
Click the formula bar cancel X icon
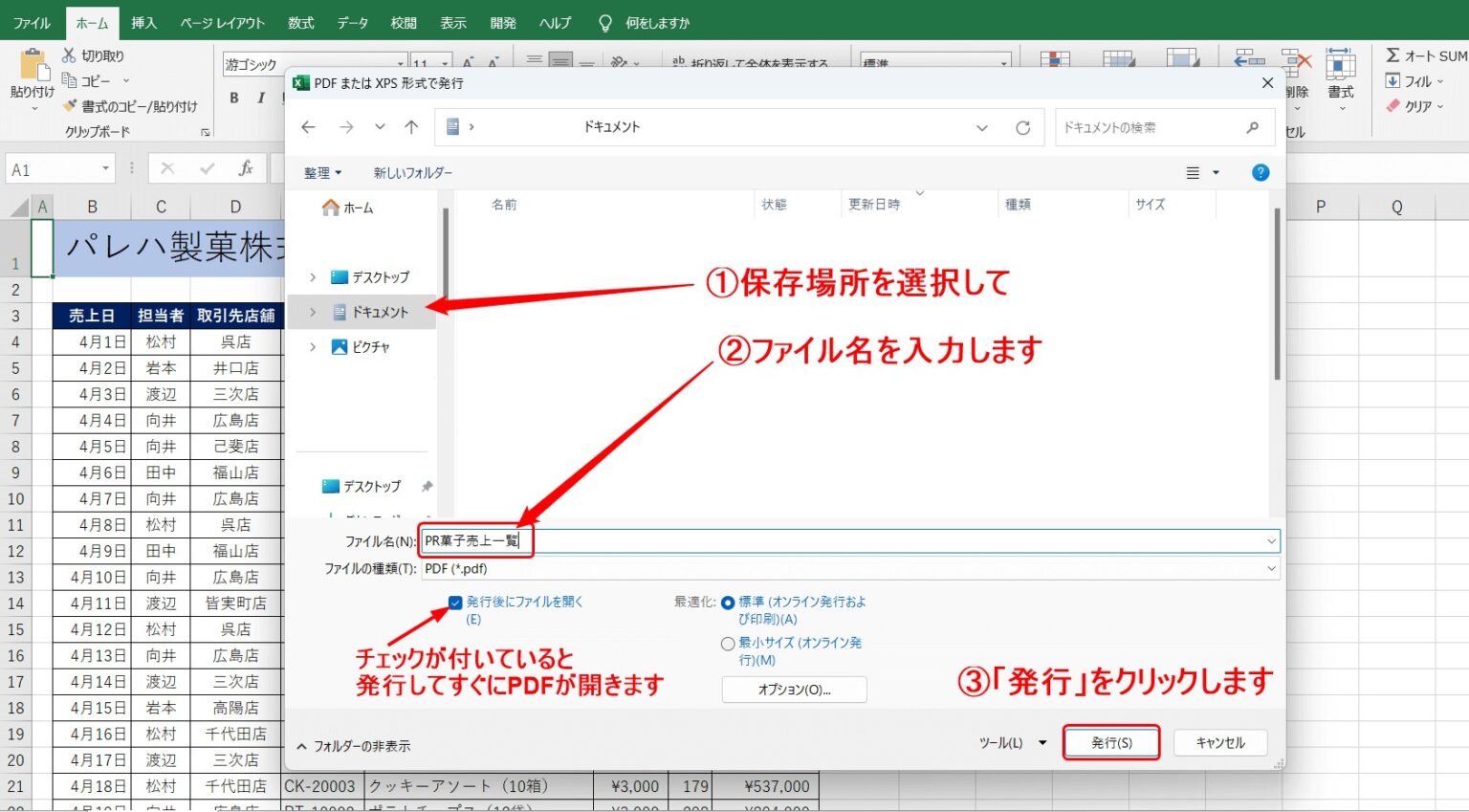pos(167,169)
